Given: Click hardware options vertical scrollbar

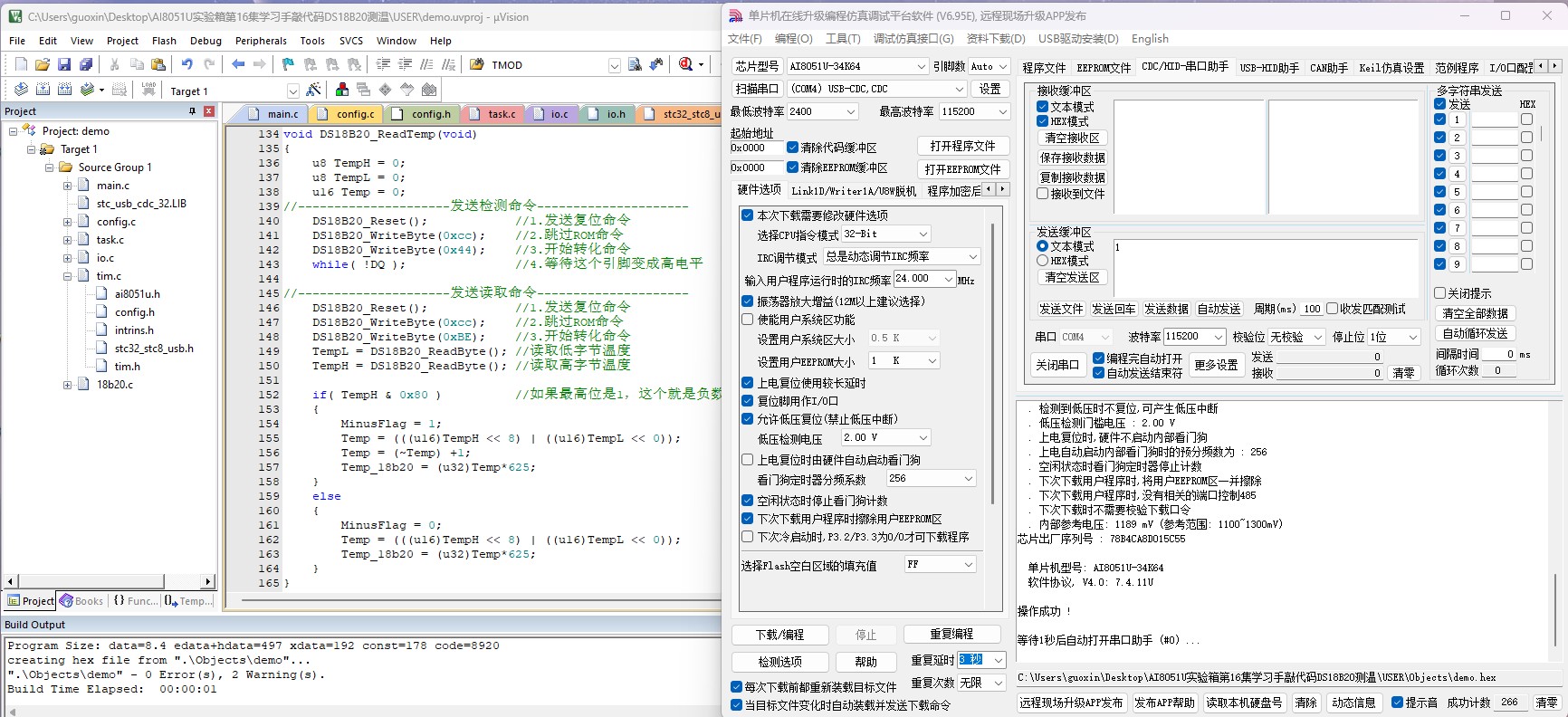Looking at the screenshot, I should [x=993, y=362].
